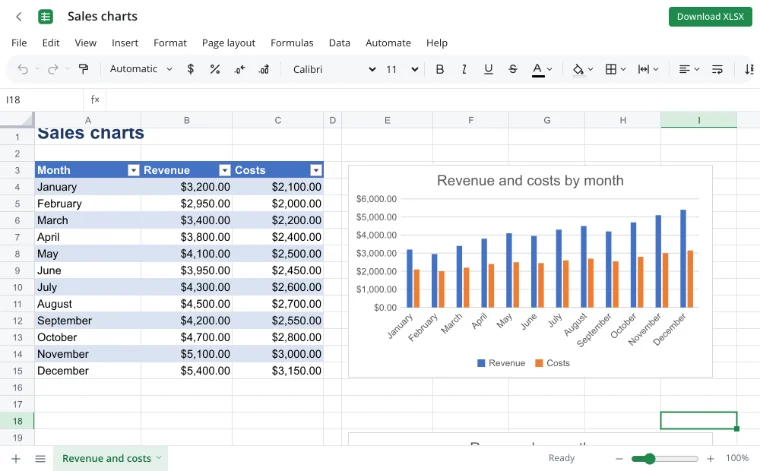Click the Revenue legend entry in the chart
The image size is (760, 471).
(501, 363)
